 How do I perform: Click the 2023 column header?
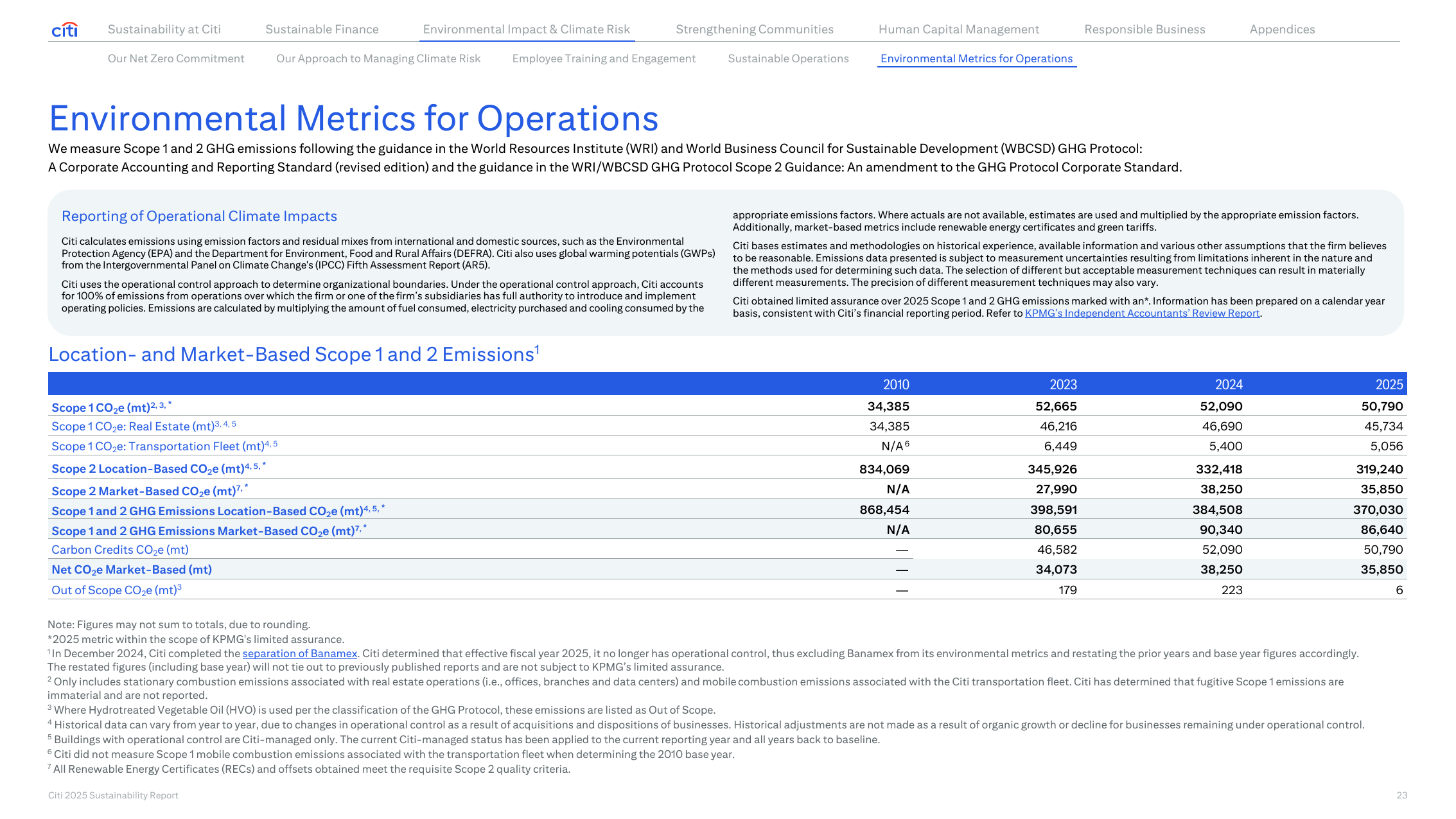1063,384
